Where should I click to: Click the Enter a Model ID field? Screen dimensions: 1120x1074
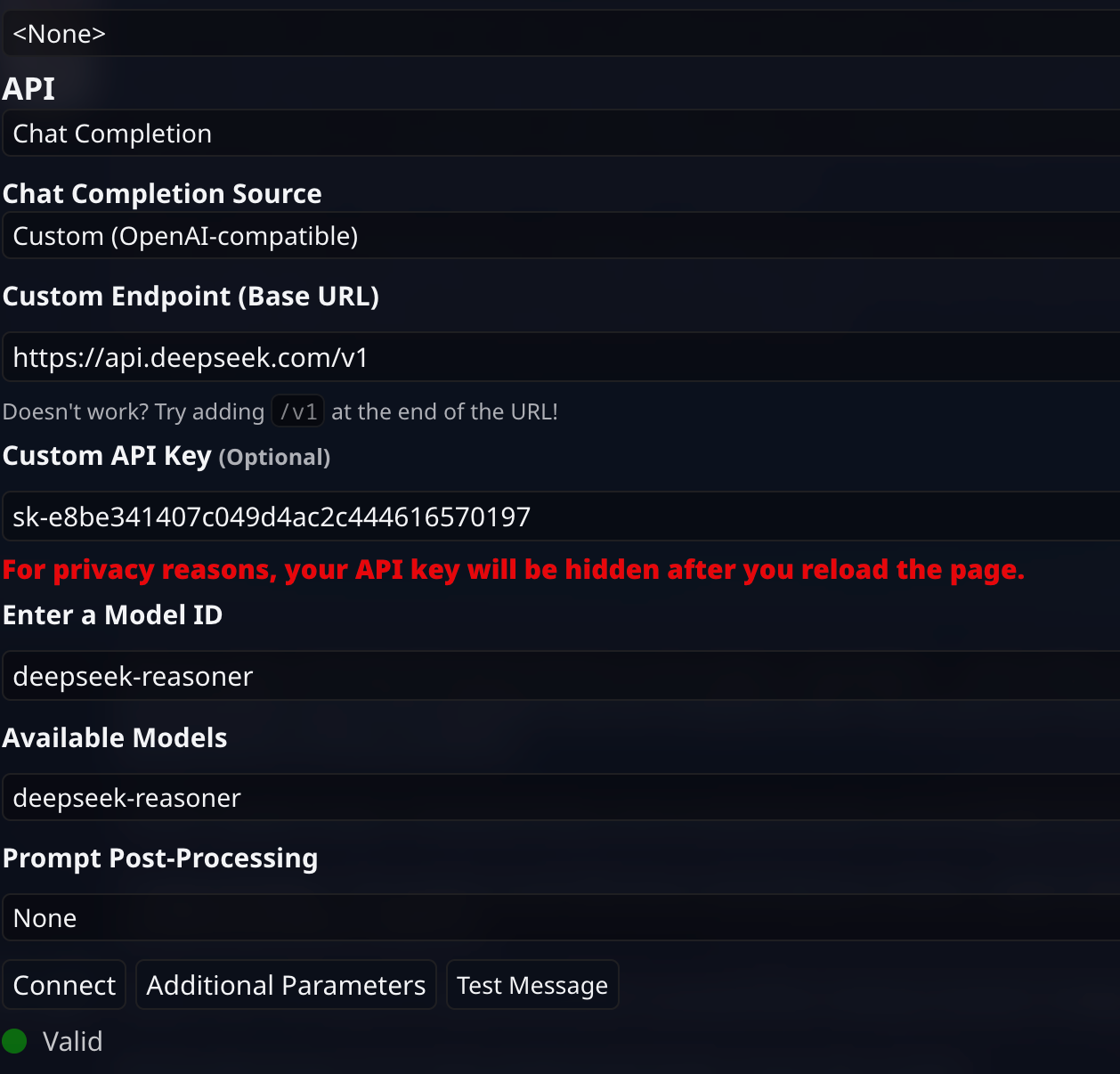[x=561, y=676]
